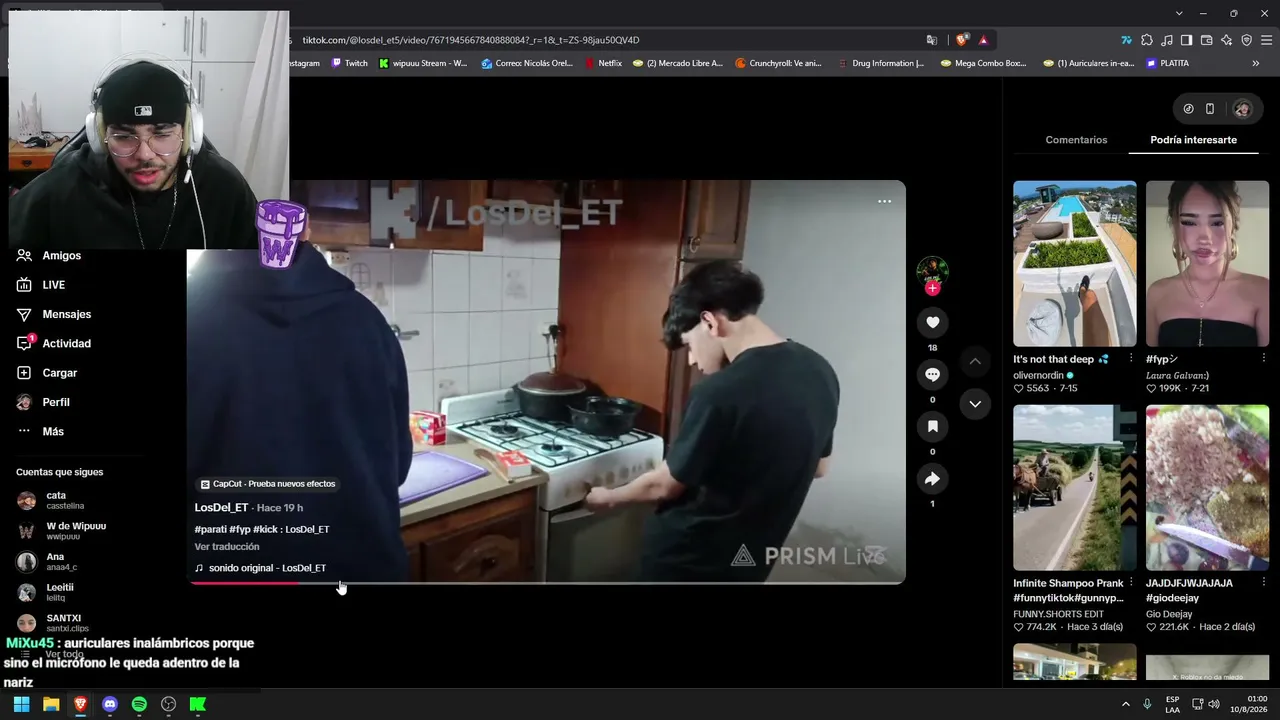Click the microphone icon in the system tray

coord(1147,704)
